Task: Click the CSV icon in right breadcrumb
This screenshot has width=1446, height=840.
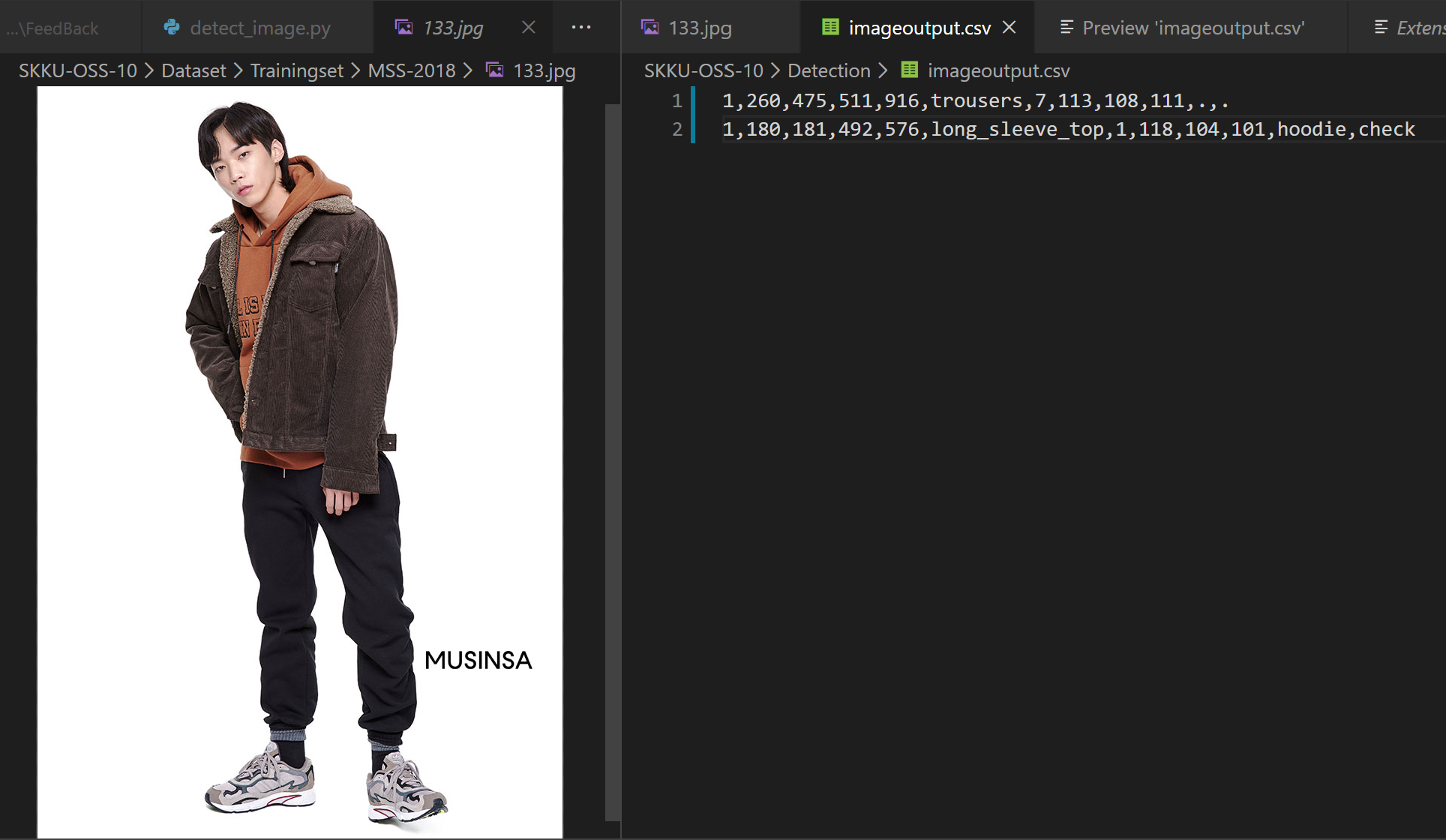Action: pyautogui.click(x=910, y=70)
